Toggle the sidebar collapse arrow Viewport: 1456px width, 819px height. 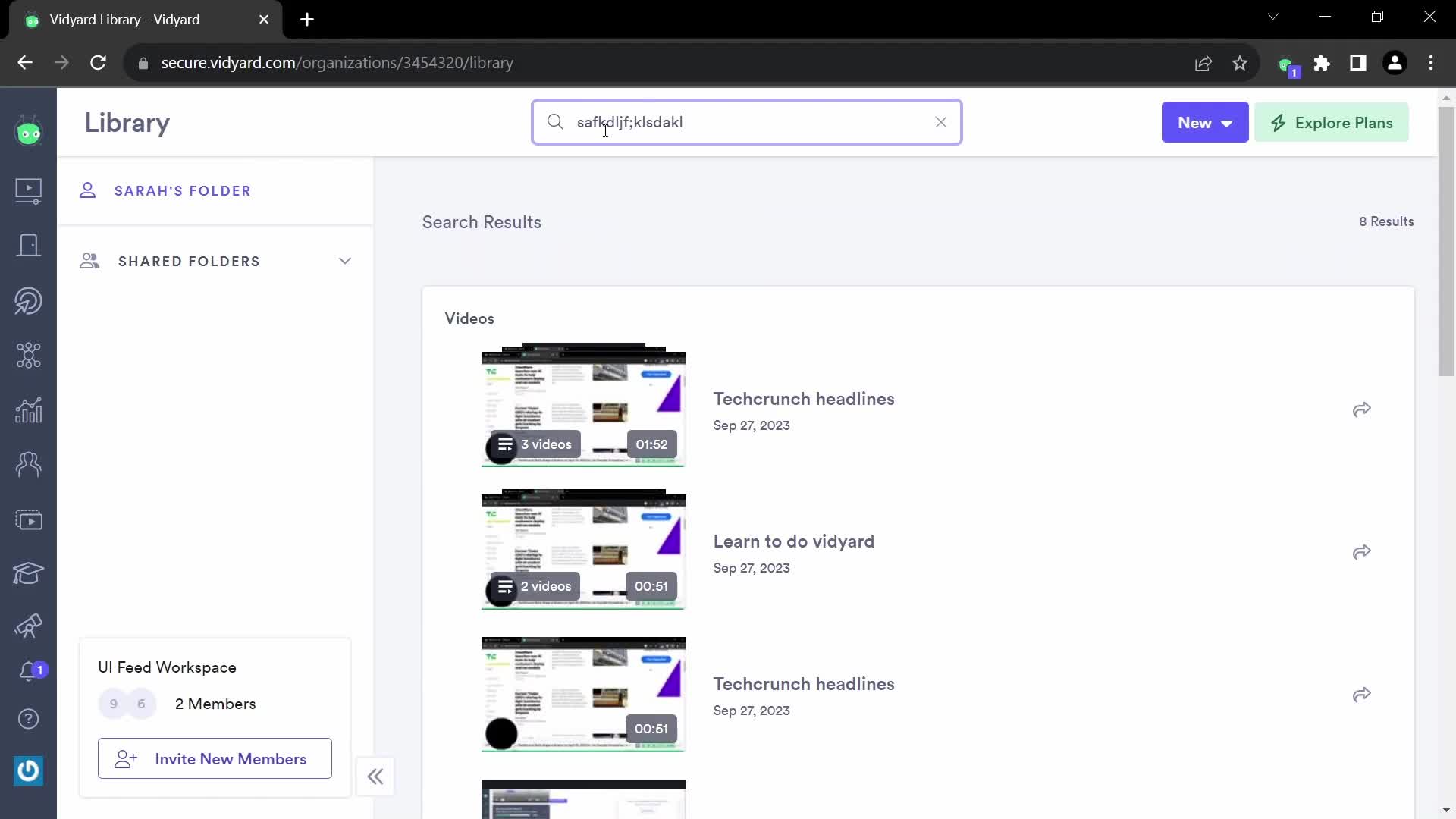pos(376,776)
